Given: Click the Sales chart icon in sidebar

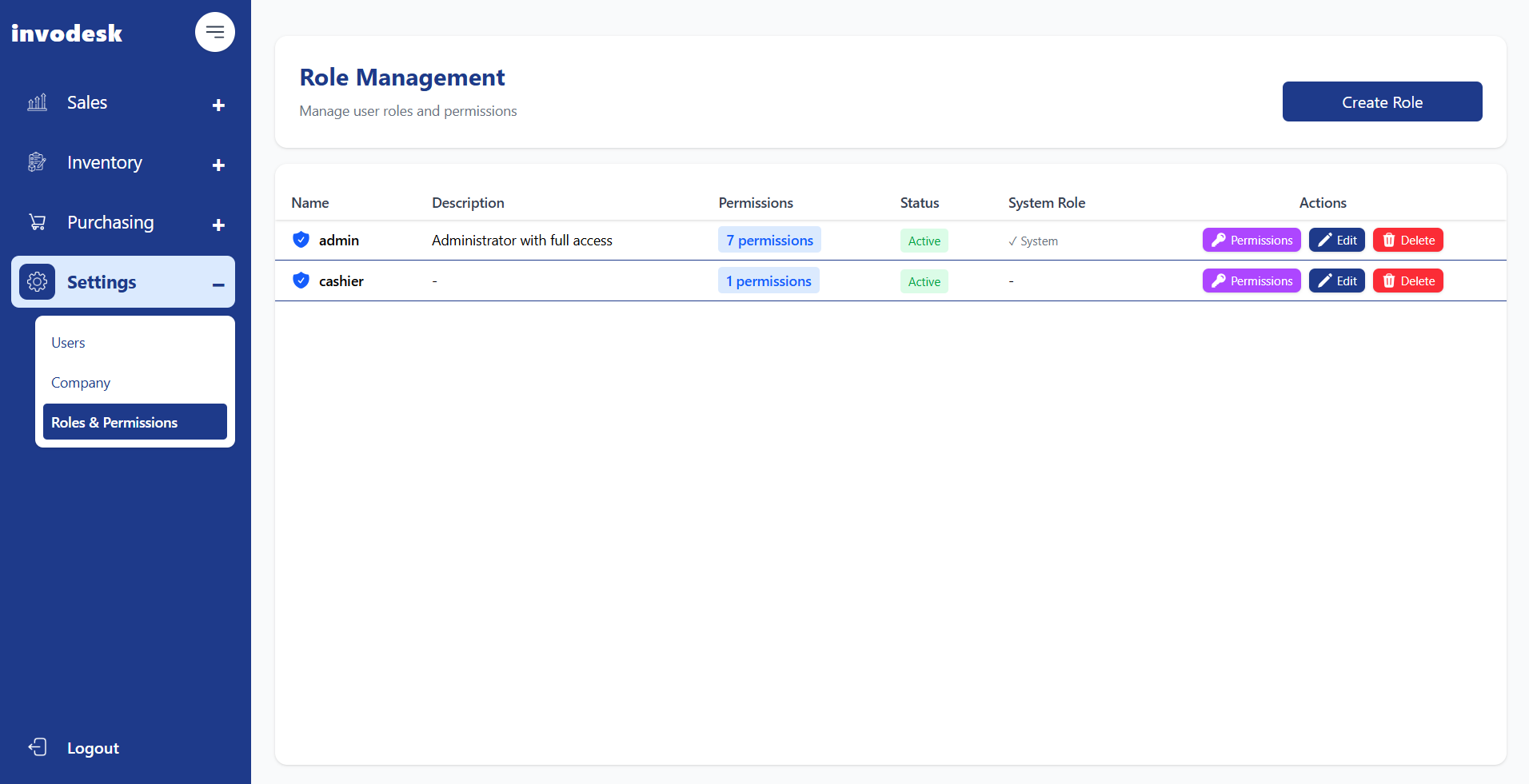Looking at the screenshot, I should click(x=37, y=102).
